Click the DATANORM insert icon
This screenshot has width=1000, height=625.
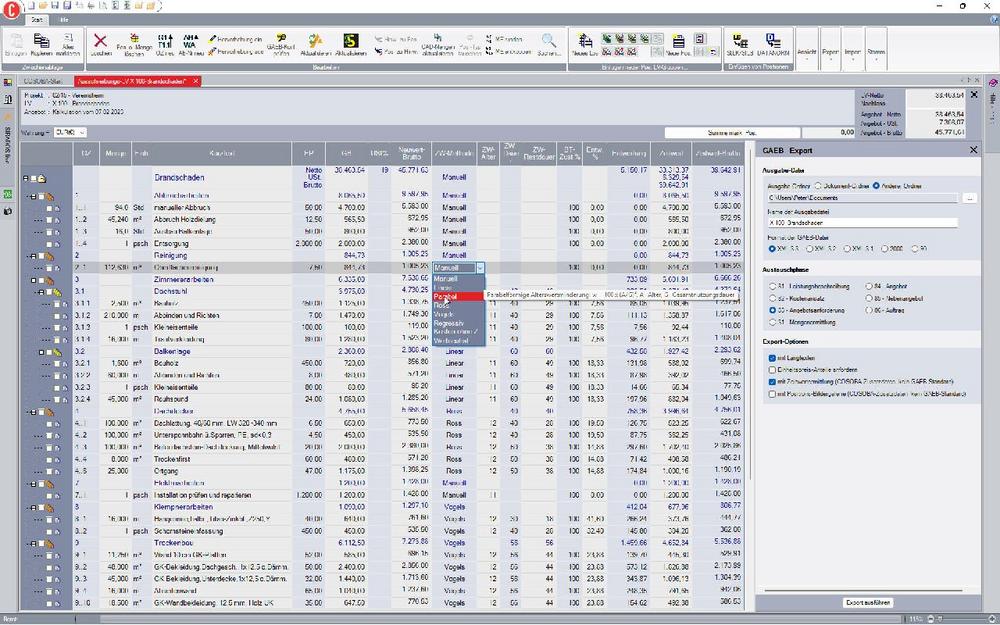click(774, 43)
